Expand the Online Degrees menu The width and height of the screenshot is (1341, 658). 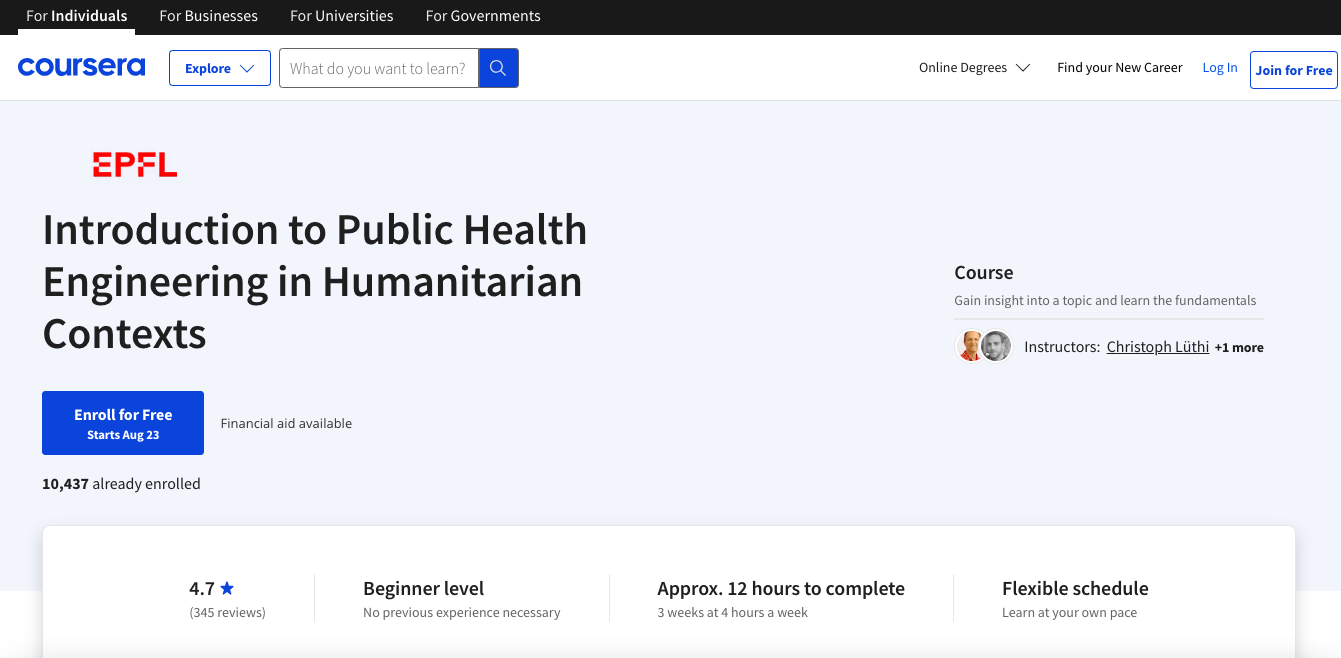(x=974, y=68)
